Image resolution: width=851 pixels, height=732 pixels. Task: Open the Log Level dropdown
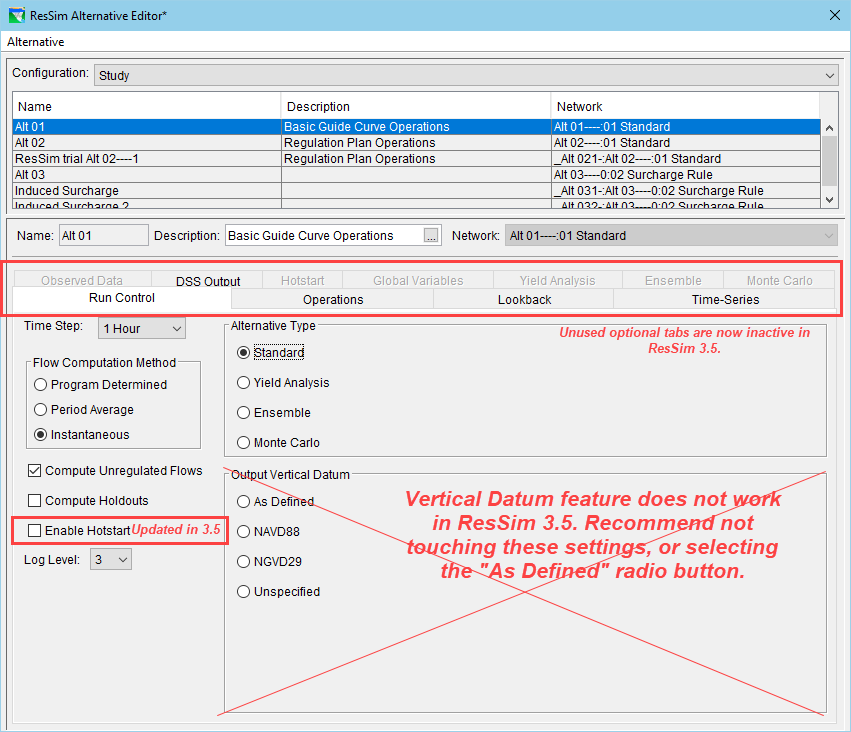(111, 559)
